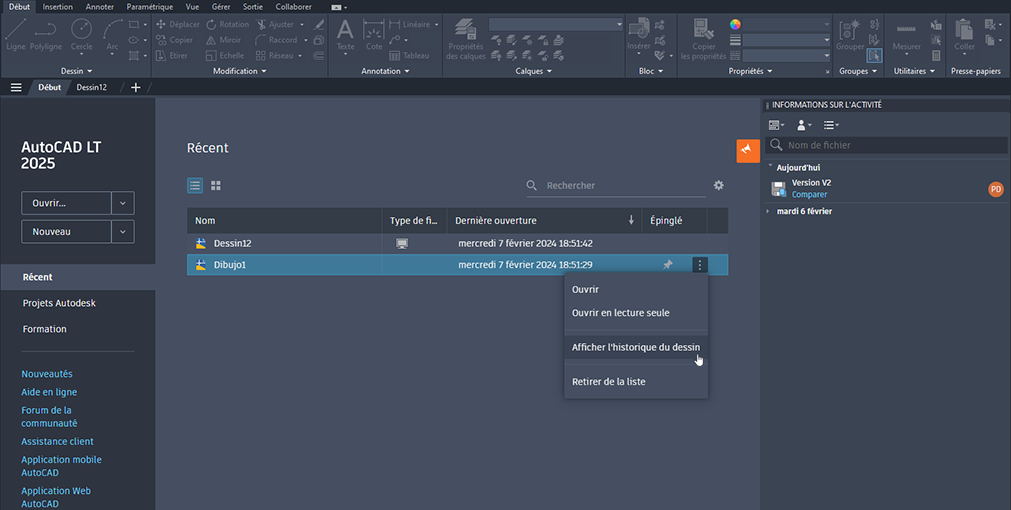This screenshot has height=510, width=1011.
Task: Switch recent files to list view
Action: (195, 186)
